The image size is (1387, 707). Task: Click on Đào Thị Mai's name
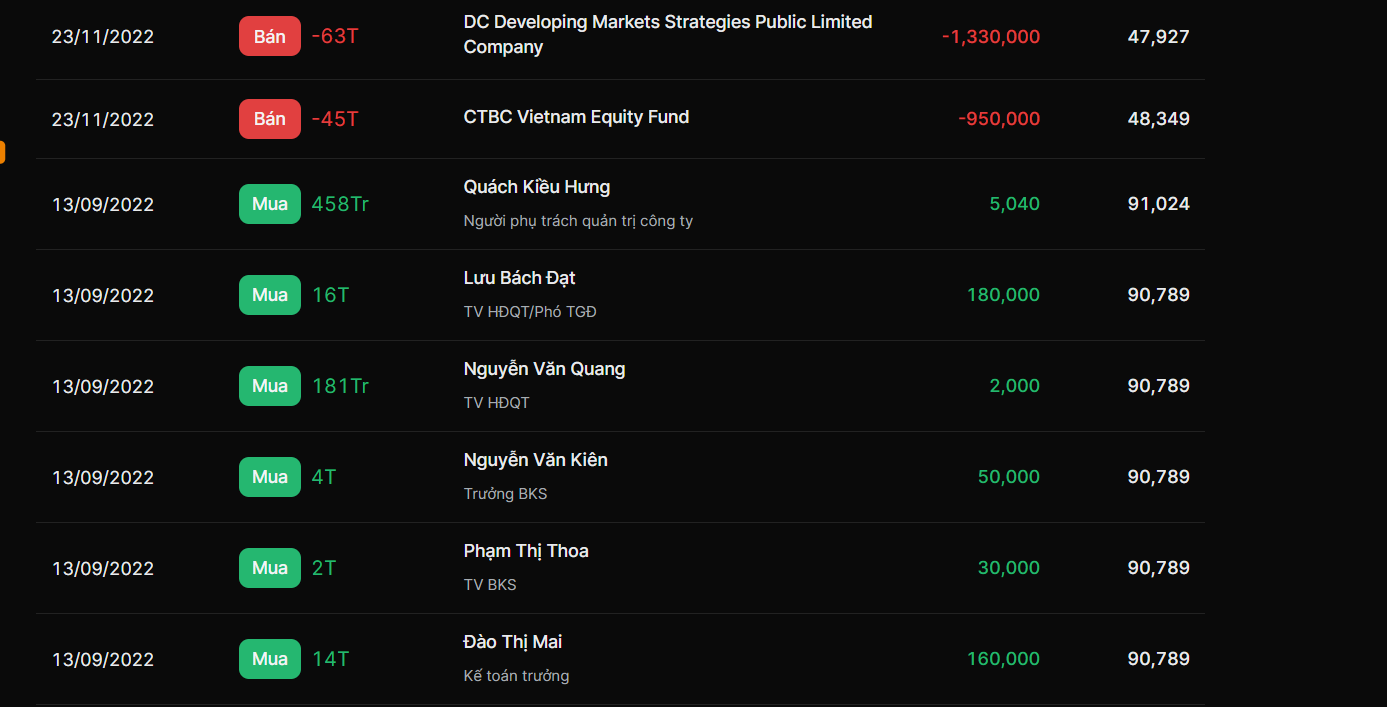pos(512,642)
